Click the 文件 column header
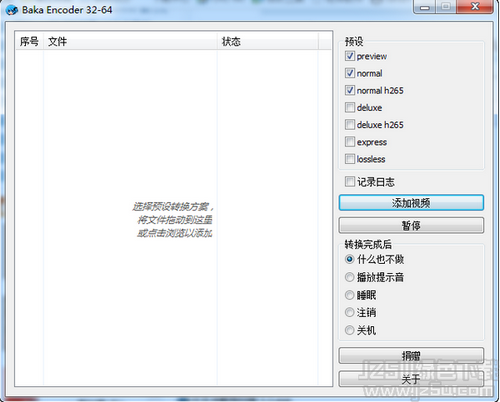This screenshot has width=500, height=402. (x=130, y=41)
